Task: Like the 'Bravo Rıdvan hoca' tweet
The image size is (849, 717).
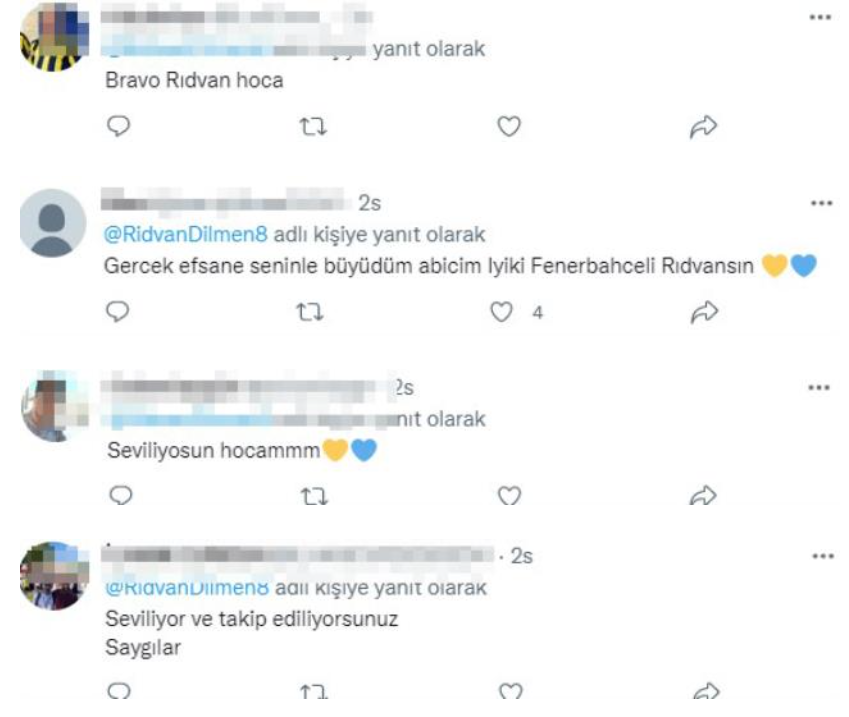Action: (x=509, y=126)
